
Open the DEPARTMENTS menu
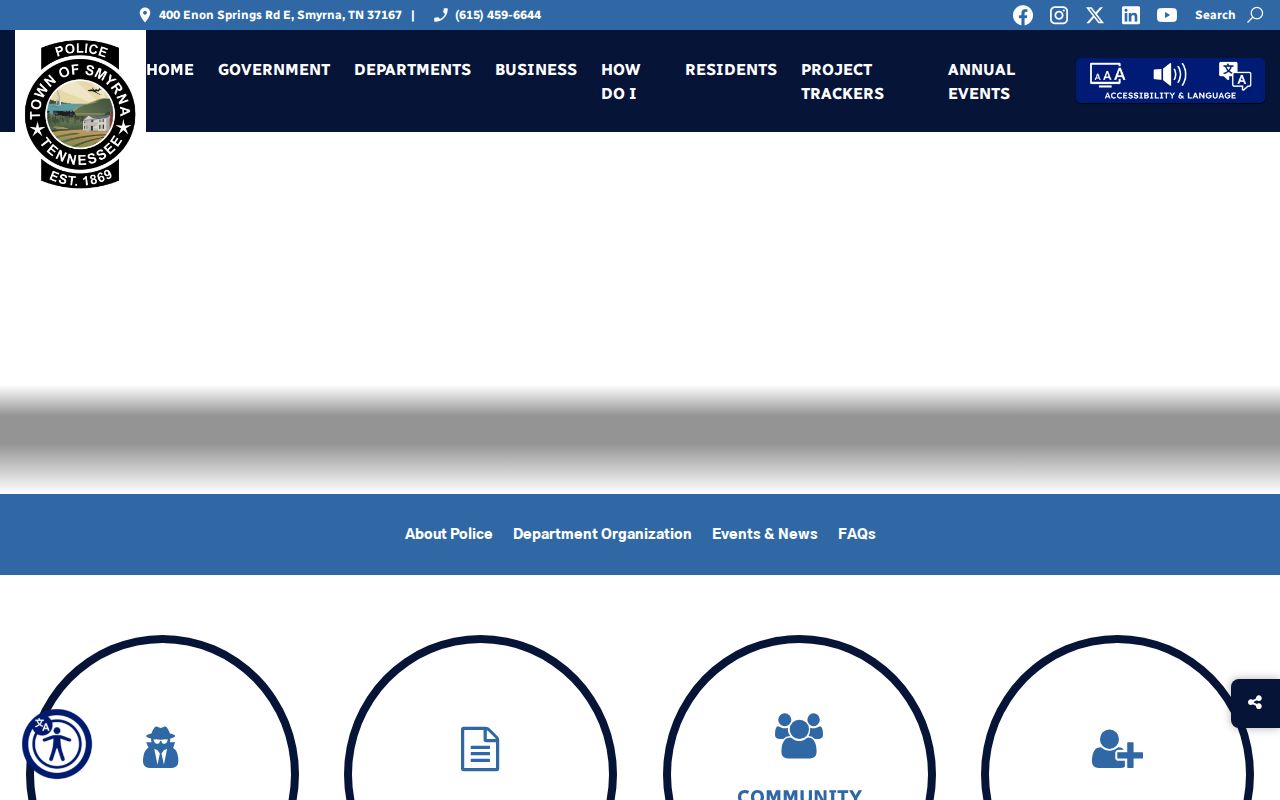pos(412,70)
